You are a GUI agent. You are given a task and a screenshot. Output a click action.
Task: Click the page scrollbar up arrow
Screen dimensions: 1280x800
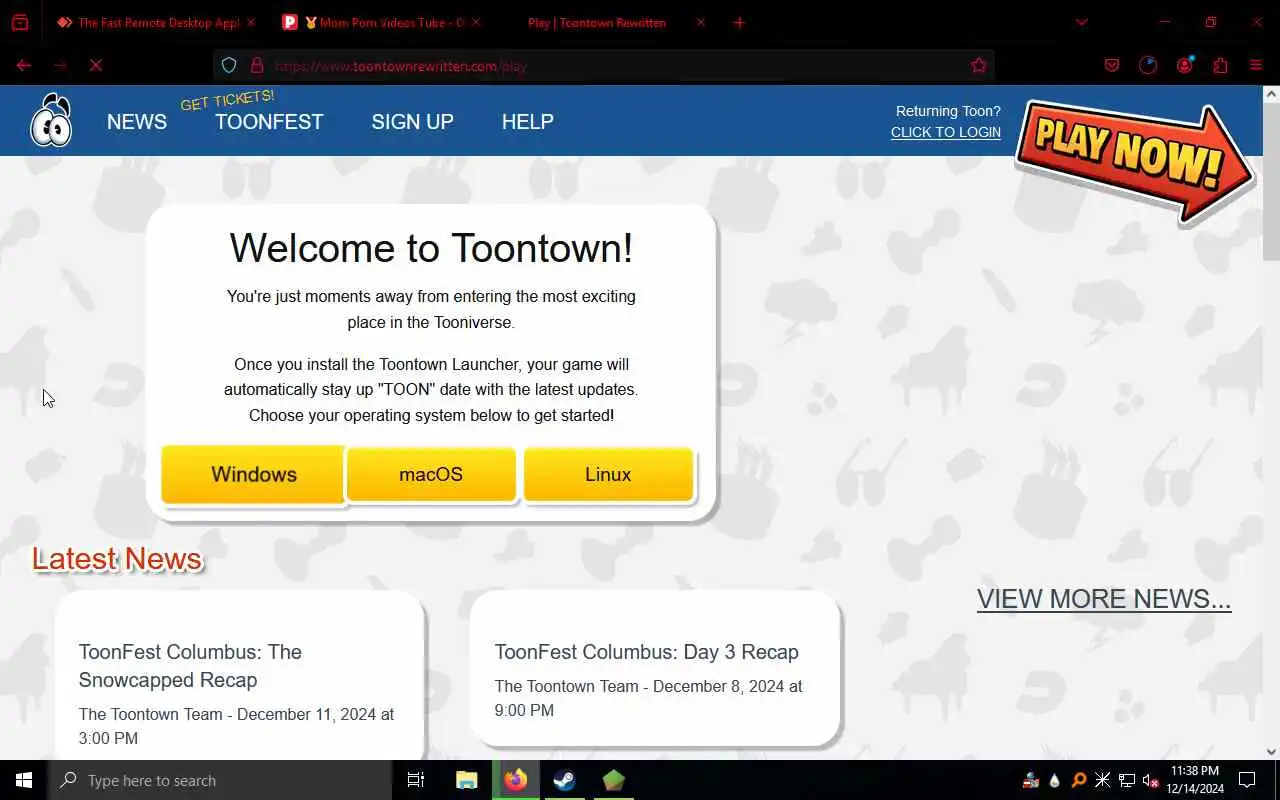[x=1271, y=94]
